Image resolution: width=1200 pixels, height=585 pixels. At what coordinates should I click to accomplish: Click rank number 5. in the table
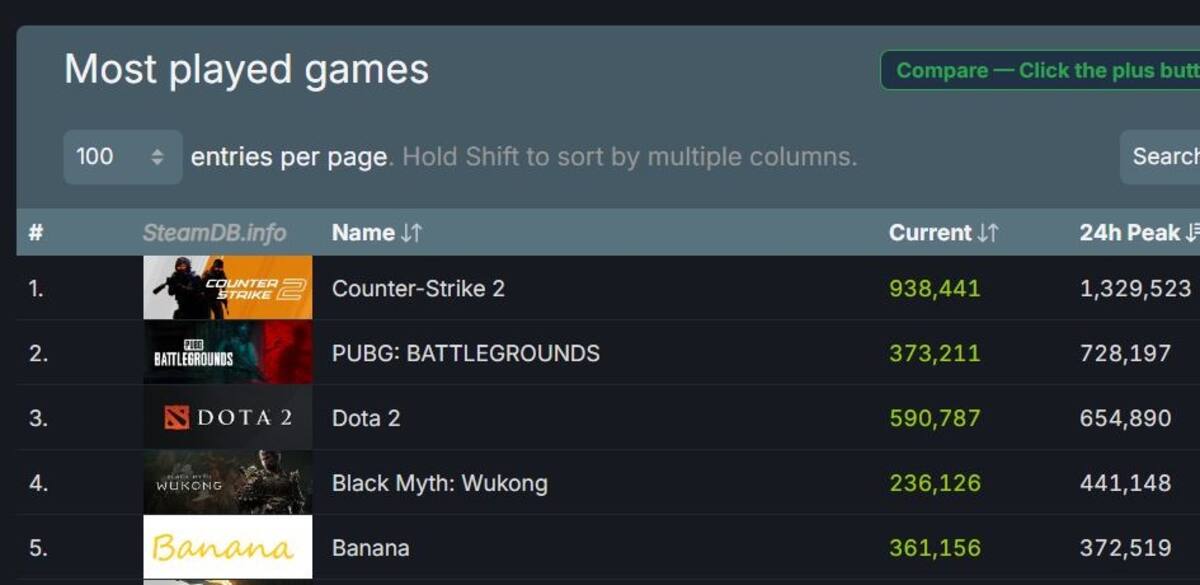point(38,548)
